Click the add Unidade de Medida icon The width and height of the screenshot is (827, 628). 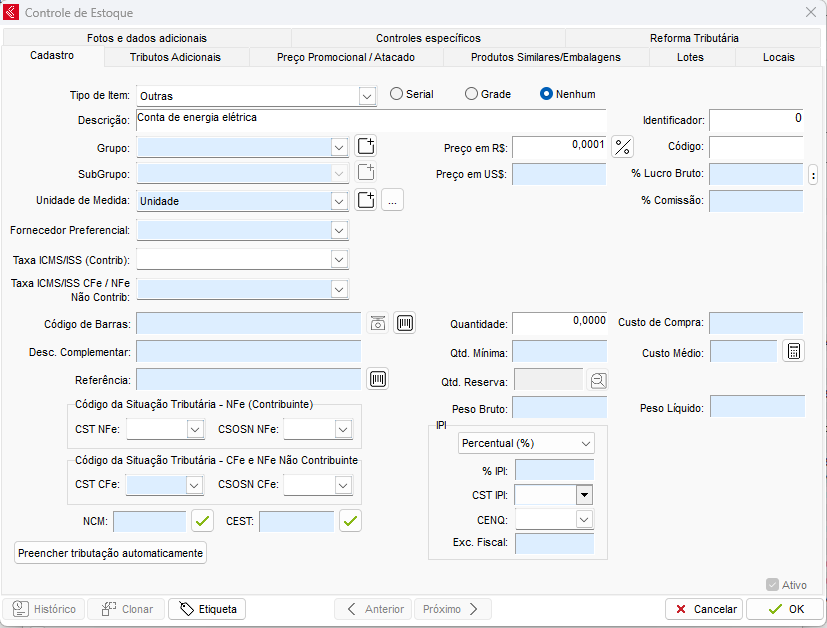[366, 200]
